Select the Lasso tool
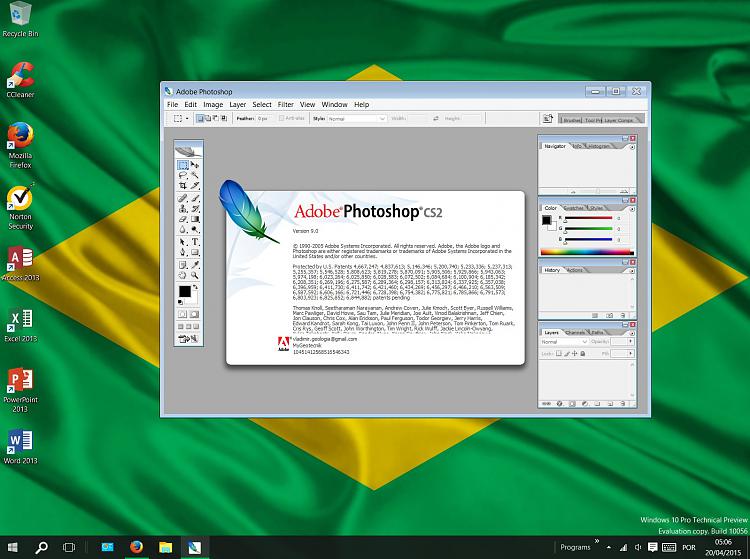Screen dimensions: 750x559 pyautogui.click(x=182, y=175)
